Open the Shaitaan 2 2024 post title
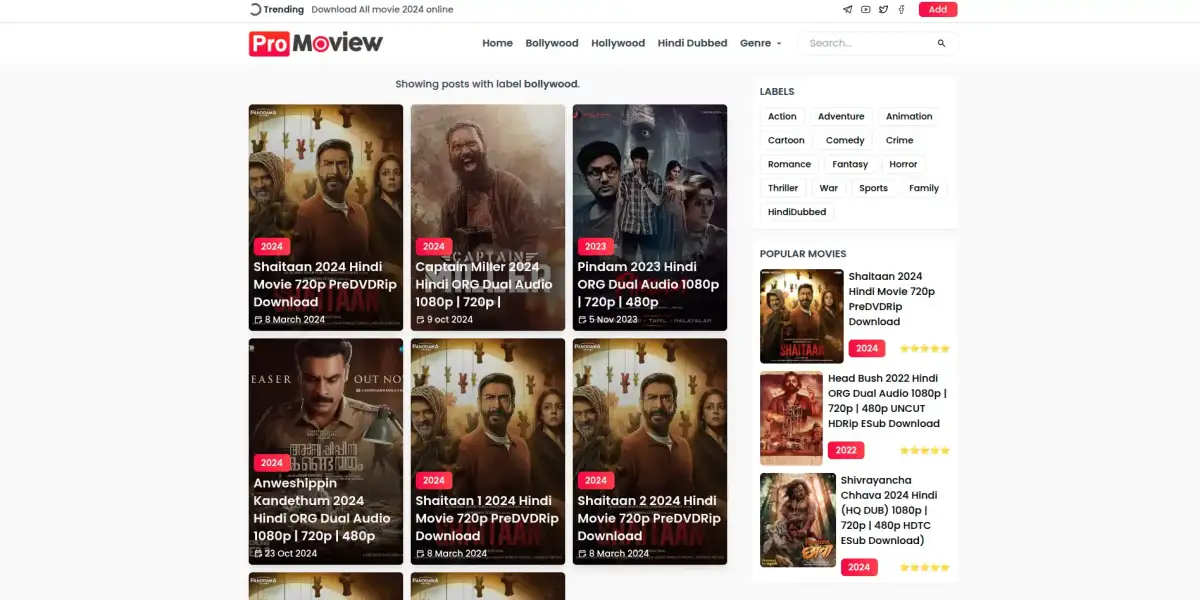 coord(648,518)
